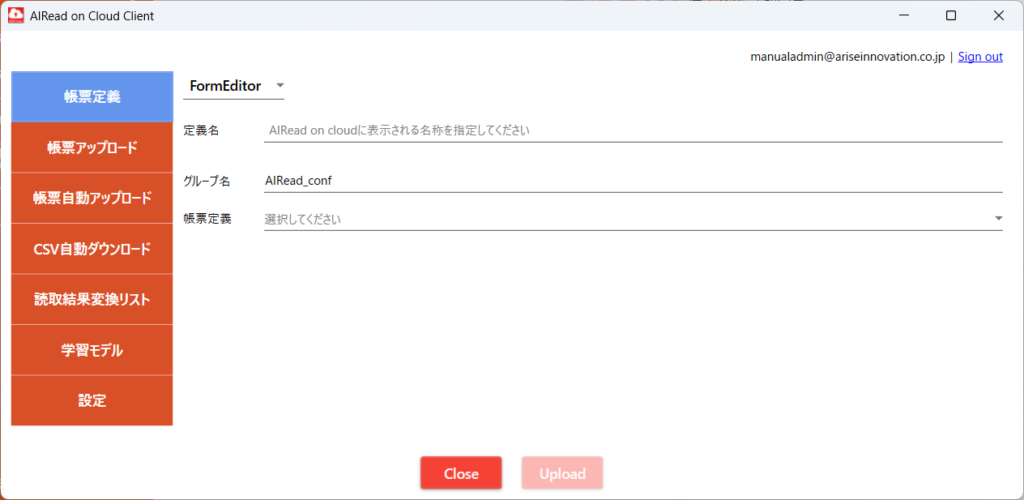The image size is (1024, 500).
Task: Focus the グループ名 field containing AIRead_conf
Action: tap(632, 180)
